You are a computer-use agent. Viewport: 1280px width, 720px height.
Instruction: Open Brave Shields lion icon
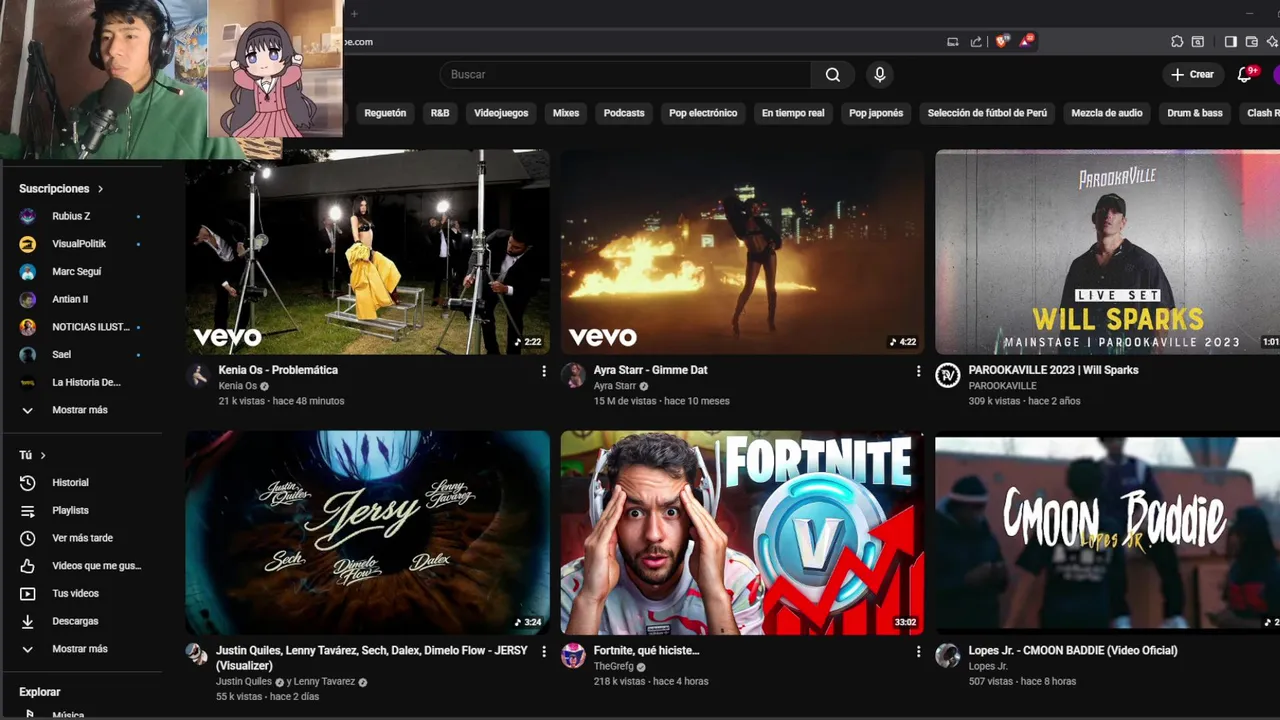pos(1002,42)
